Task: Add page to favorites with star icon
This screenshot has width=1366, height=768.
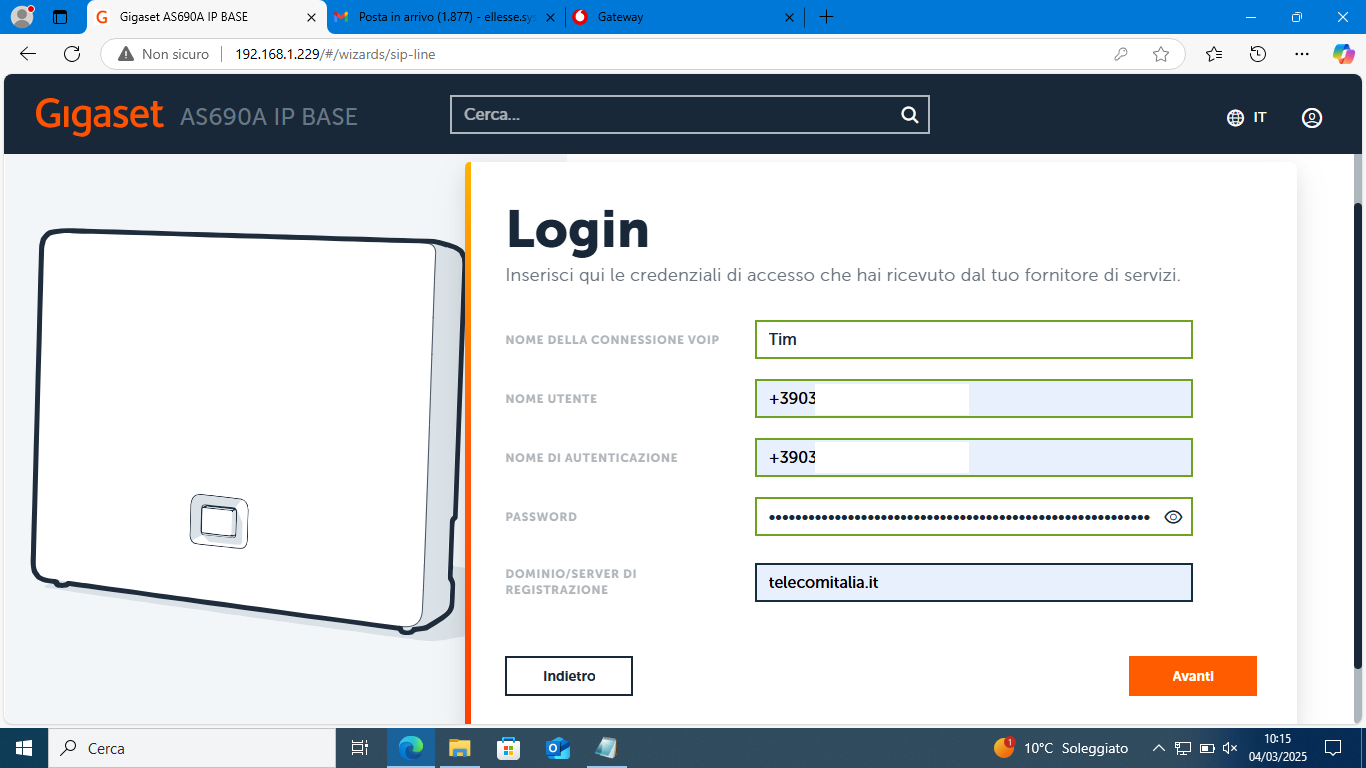Action: point(1160,54)
